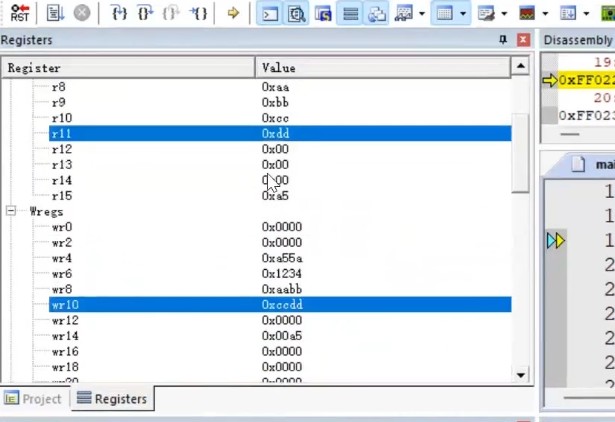Click the Registers panel scrollbar down arrow
Screen dimensions: 615x422
point(520,374)
